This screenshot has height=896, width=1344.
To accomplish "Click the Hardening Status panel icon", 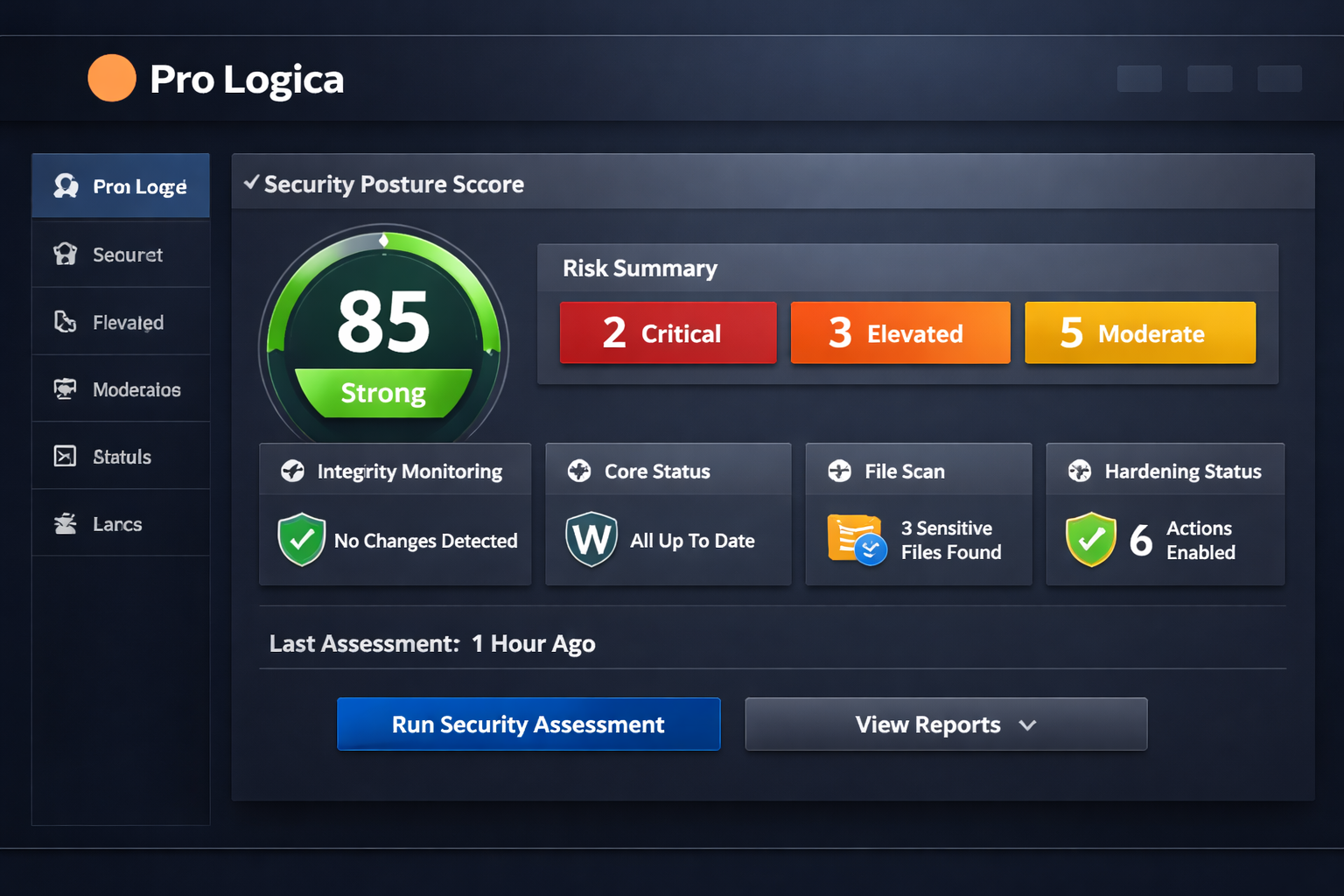I will click(1079, 471).
